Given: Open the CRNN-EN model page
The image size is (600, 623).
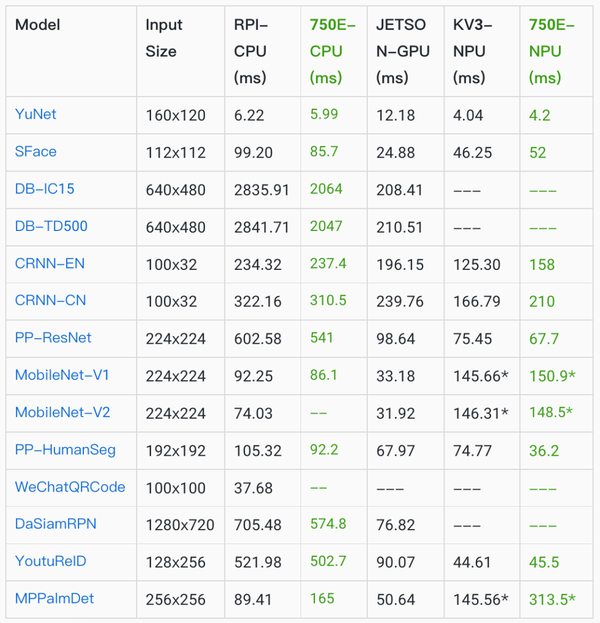Looking at the screenshot, I should pyautogui.click(x=51, y=264).
